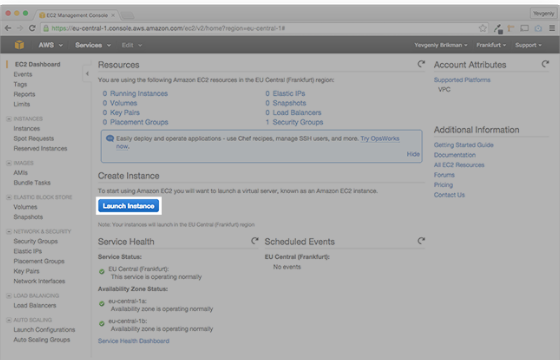Open the Edit dropdown menu
The width and height of the screenshot is (560, 360).
click(x=131, y=45)
